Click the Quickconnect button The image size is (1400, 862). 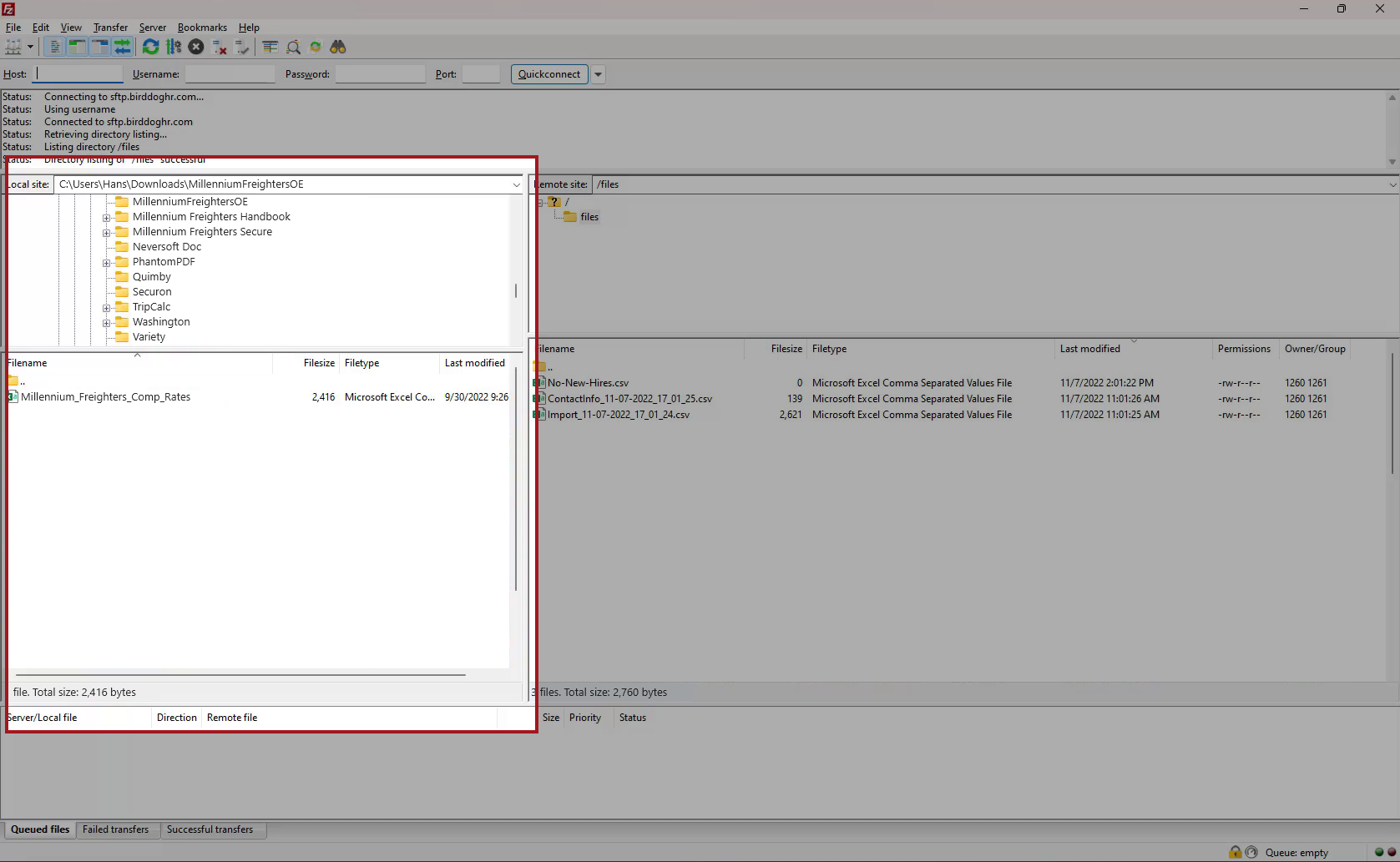coord(549,73)
